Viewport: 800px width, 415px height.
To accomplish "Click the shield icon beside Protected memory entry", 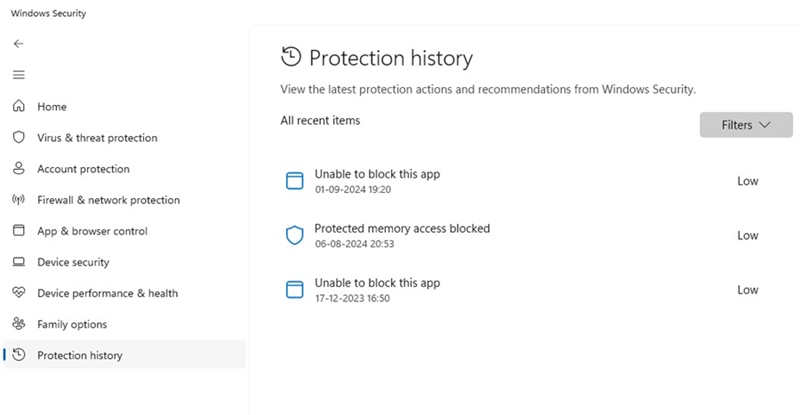I will coord(294,236).
